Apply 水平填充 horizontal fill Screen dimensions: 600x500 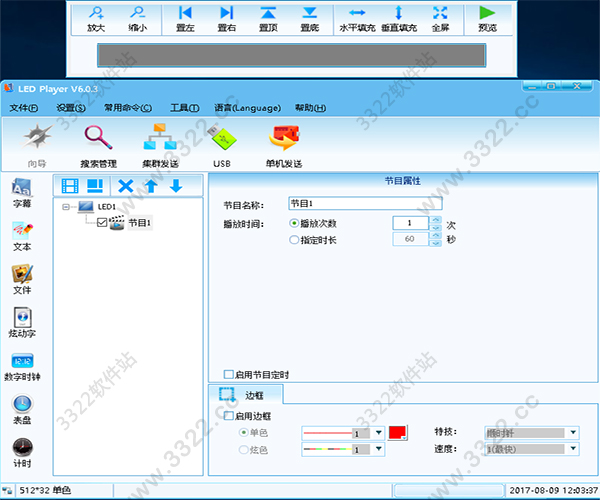357,19
